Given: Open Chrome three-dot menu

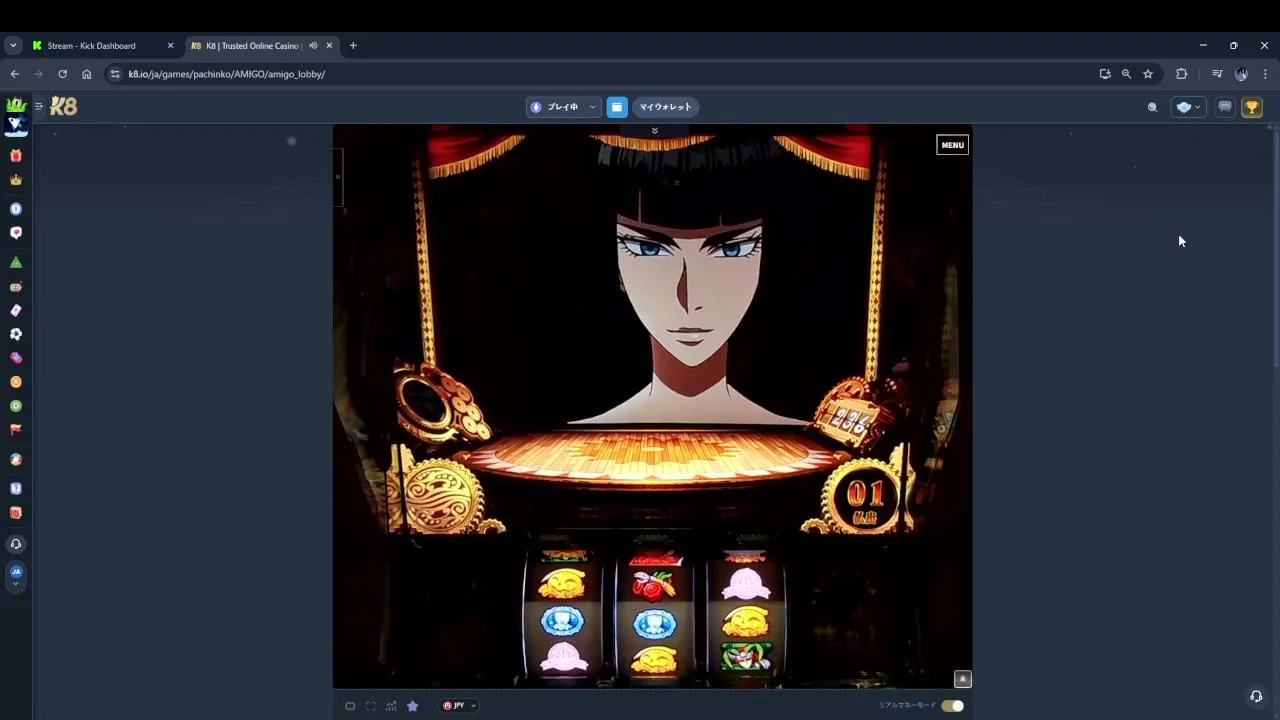Looking at the screenshot, I should coord(1265,74).
